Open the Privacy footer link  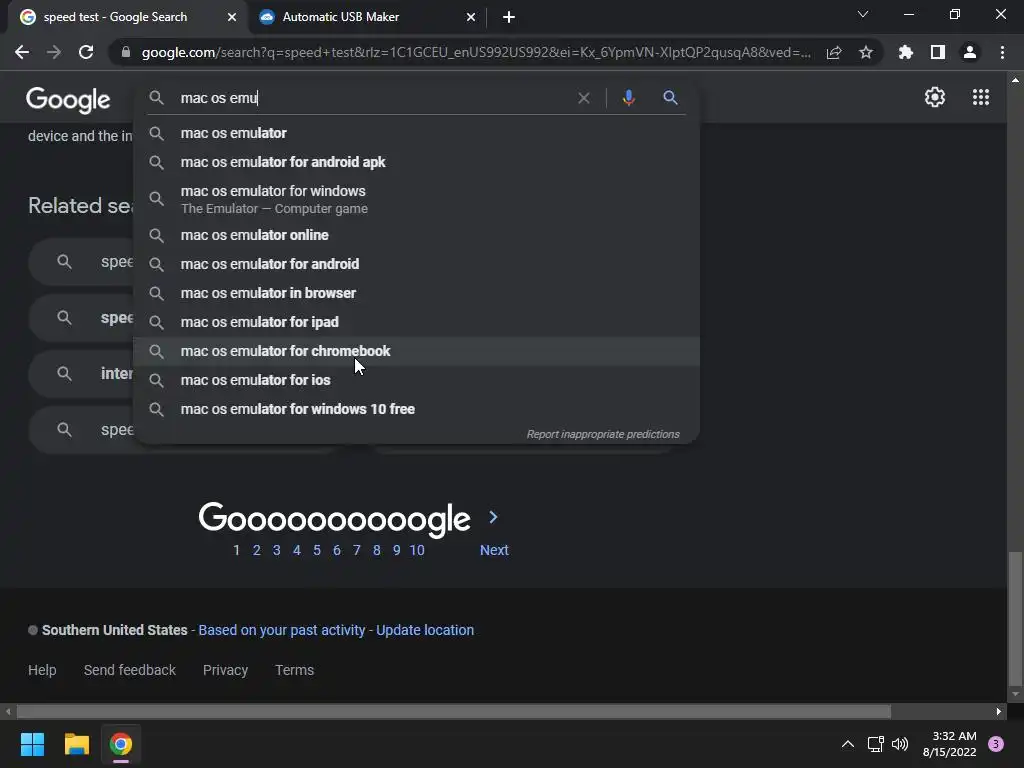(x=225, y=670)
